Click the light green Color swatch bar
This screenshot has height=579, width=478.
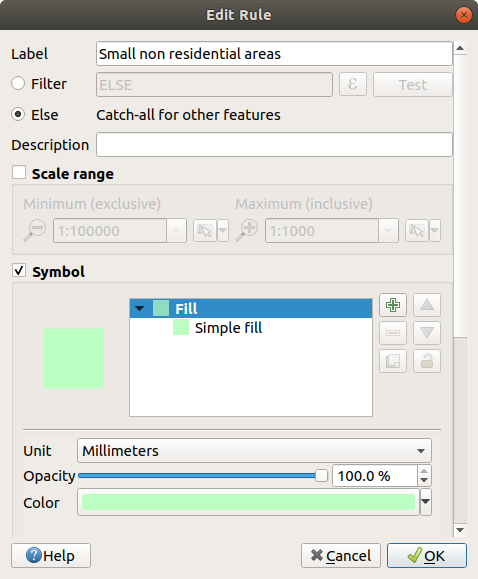248,502
